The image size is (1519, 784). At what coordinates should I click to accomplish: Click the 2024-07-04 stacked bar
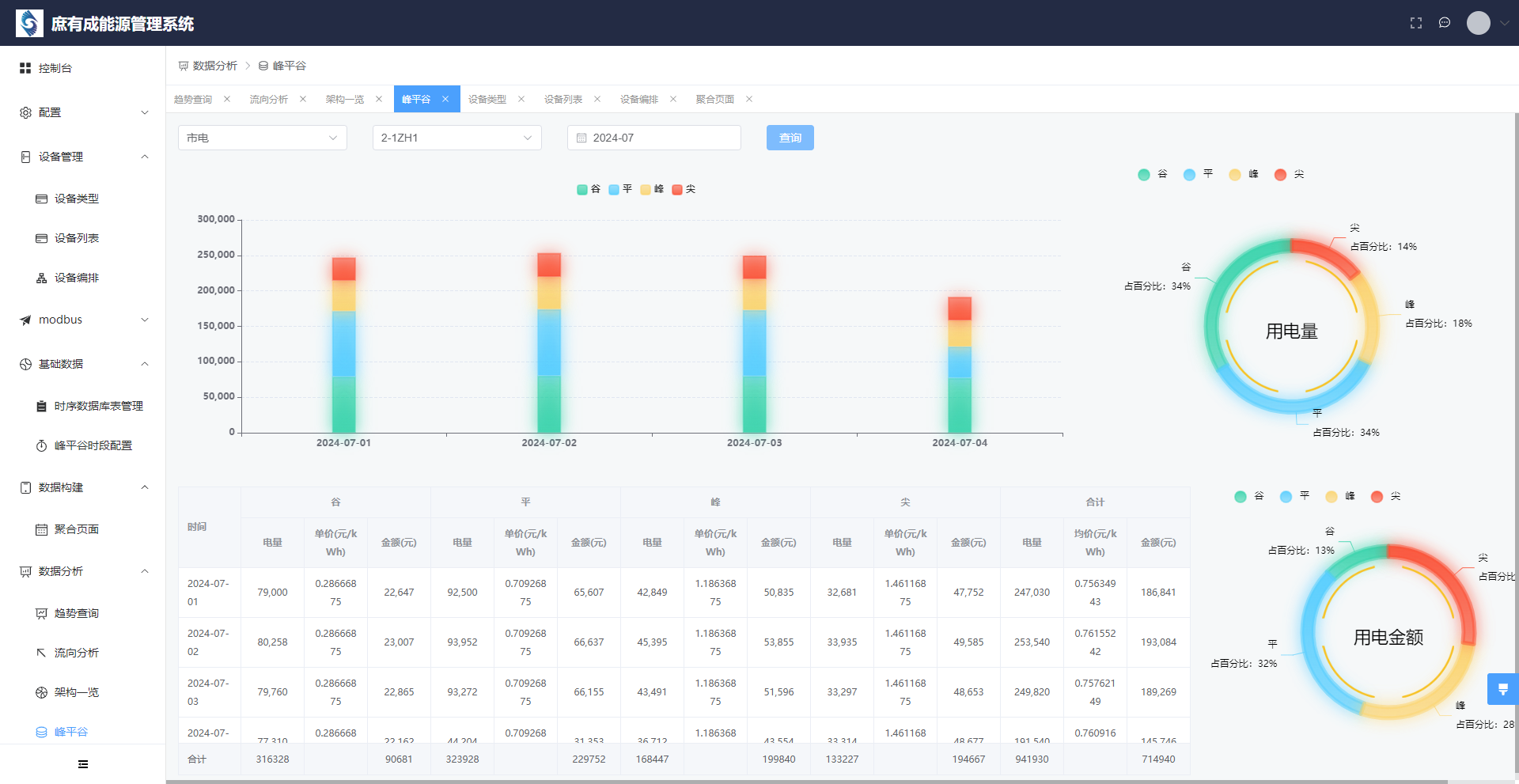(960, 365)
